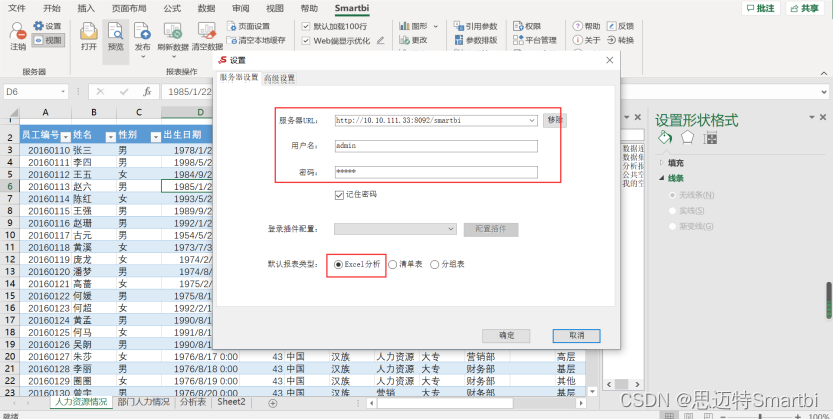The image size is (833, 419).
Task: Open the 登录插件配置 dropdown
Action: 393,229
